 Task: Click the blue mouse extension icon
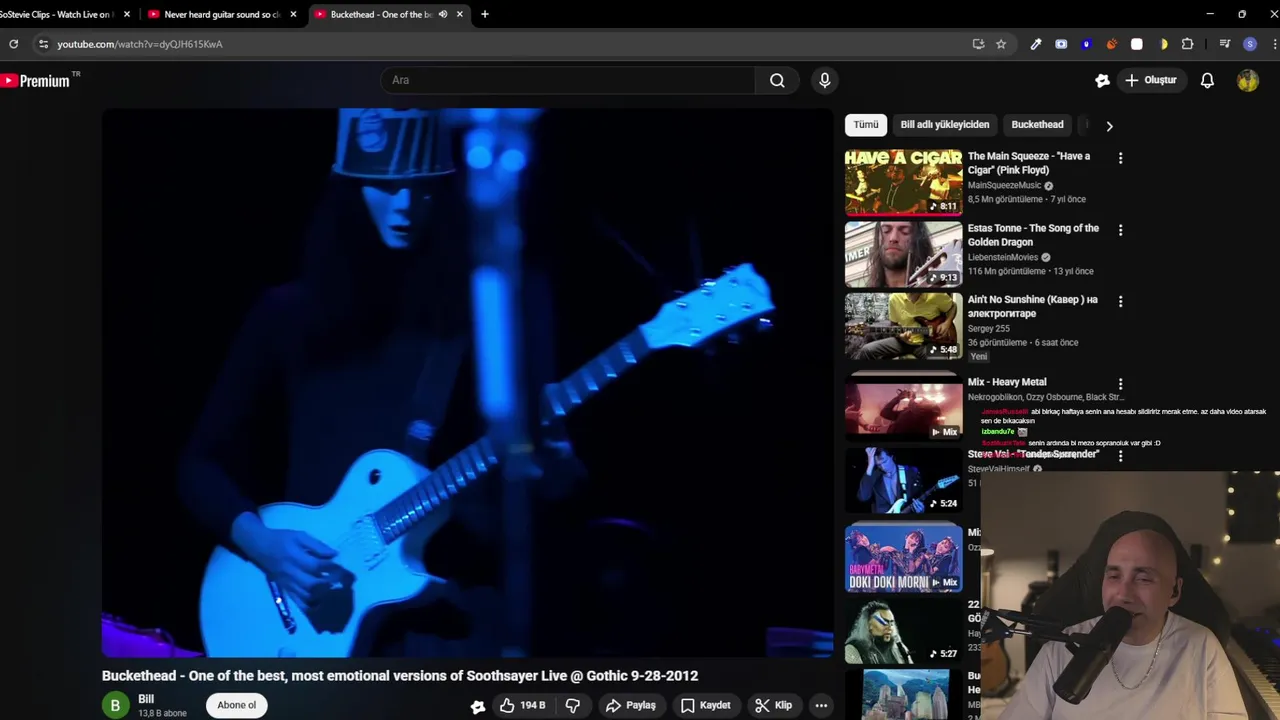click(1086, 44)
